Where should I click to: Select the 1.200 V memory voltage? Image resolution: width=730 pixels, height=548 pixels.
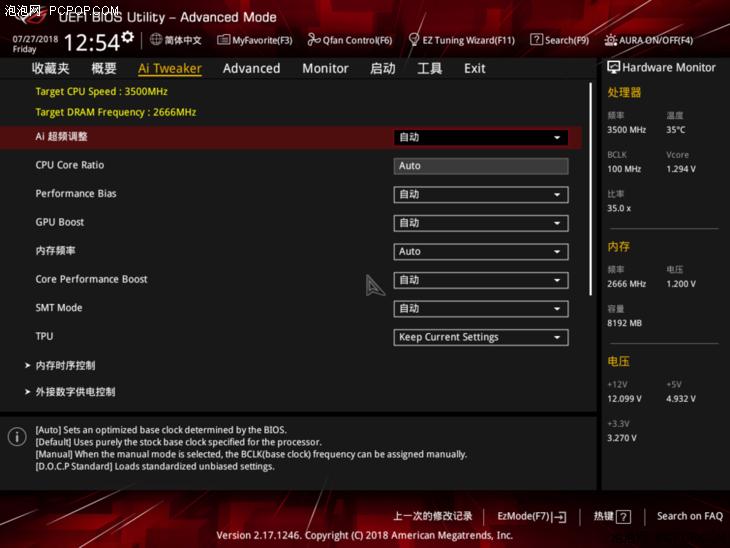click(681, 284)
